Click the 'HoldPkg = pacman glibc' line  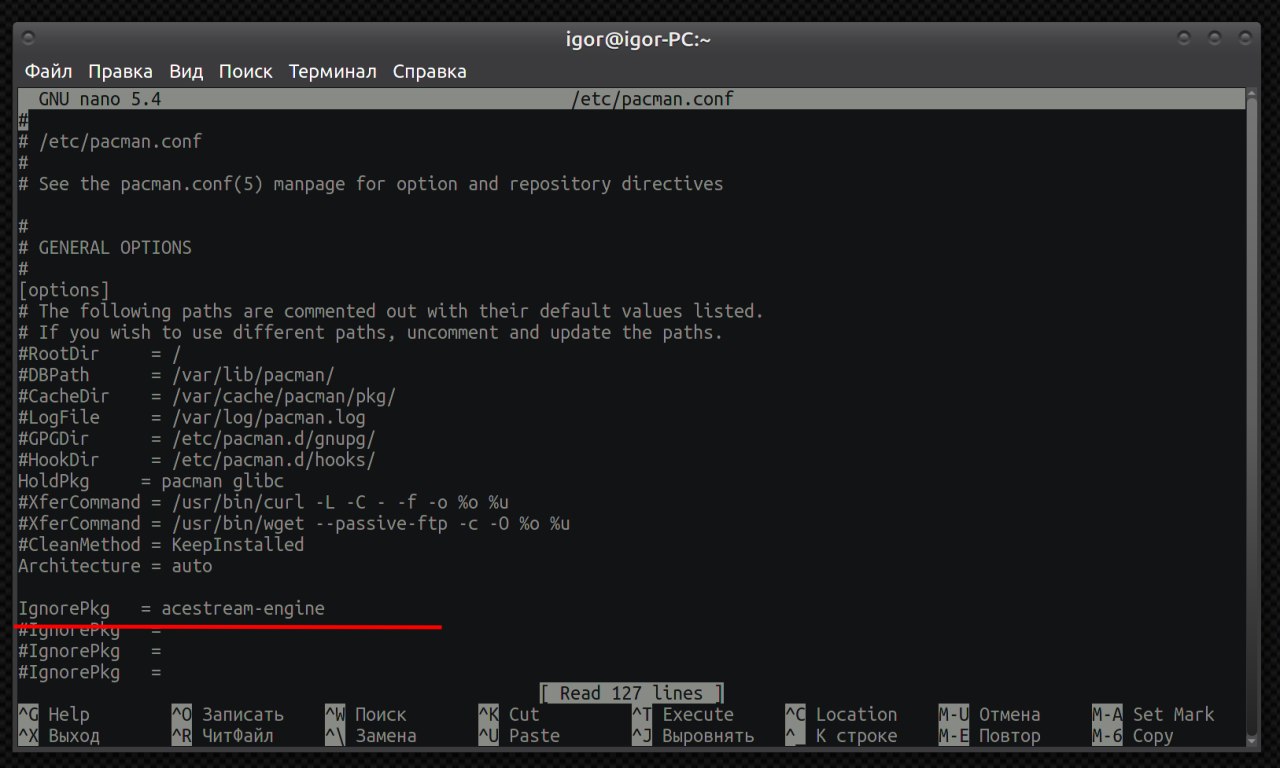point(151,481)
